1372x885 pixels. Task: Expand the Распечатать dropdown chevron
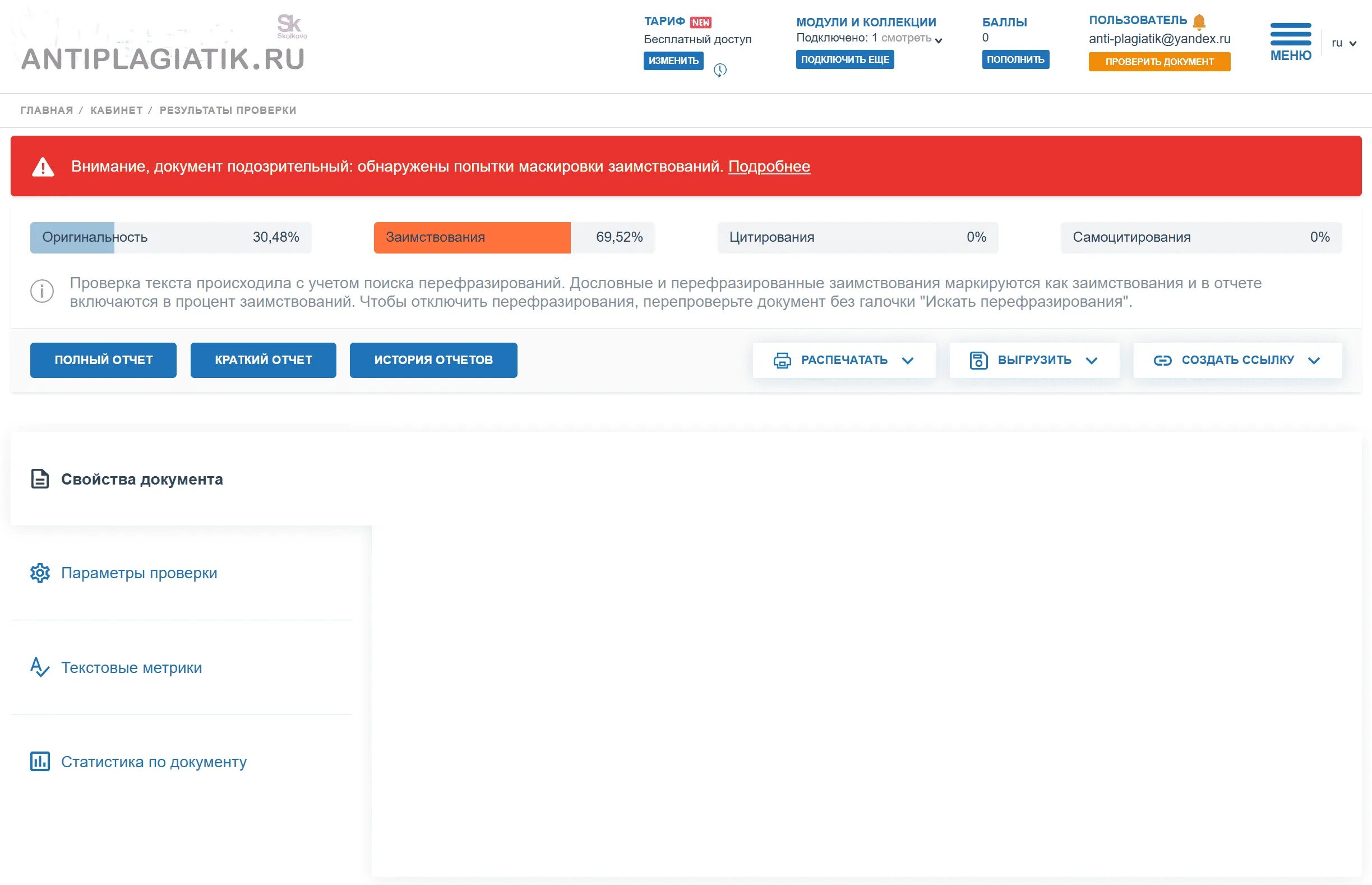(x=908, y=360)
